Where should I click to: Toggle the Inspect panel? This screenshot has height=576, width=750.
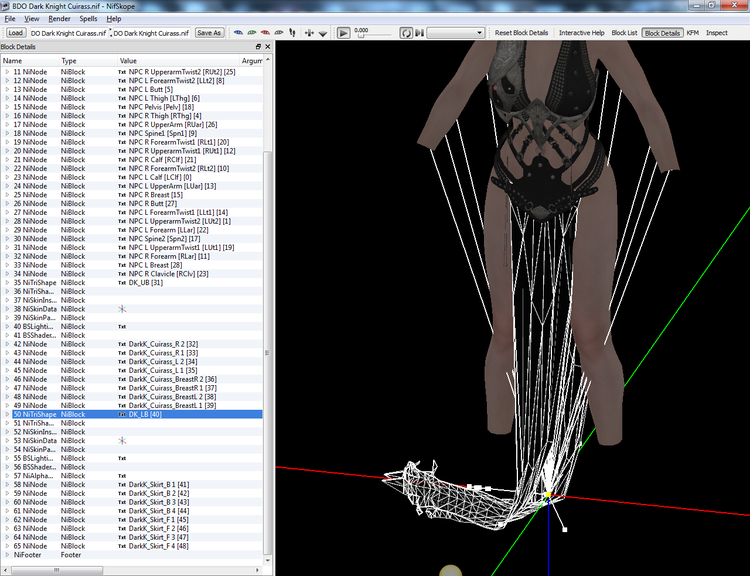(717, 33)
